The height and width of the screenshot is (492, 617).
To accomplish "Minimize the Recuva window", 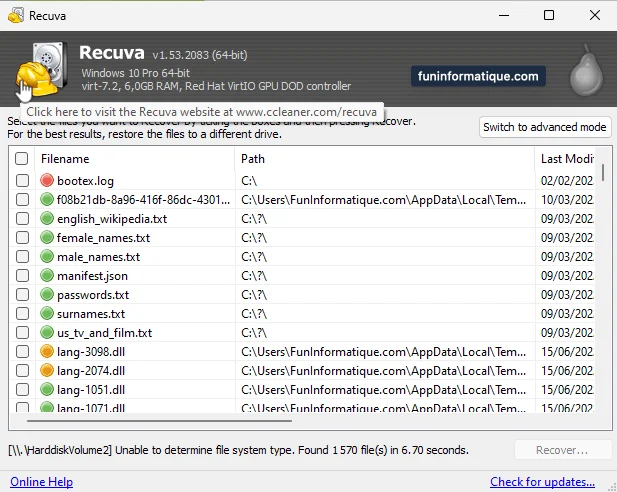I will (x=504, y=15).
